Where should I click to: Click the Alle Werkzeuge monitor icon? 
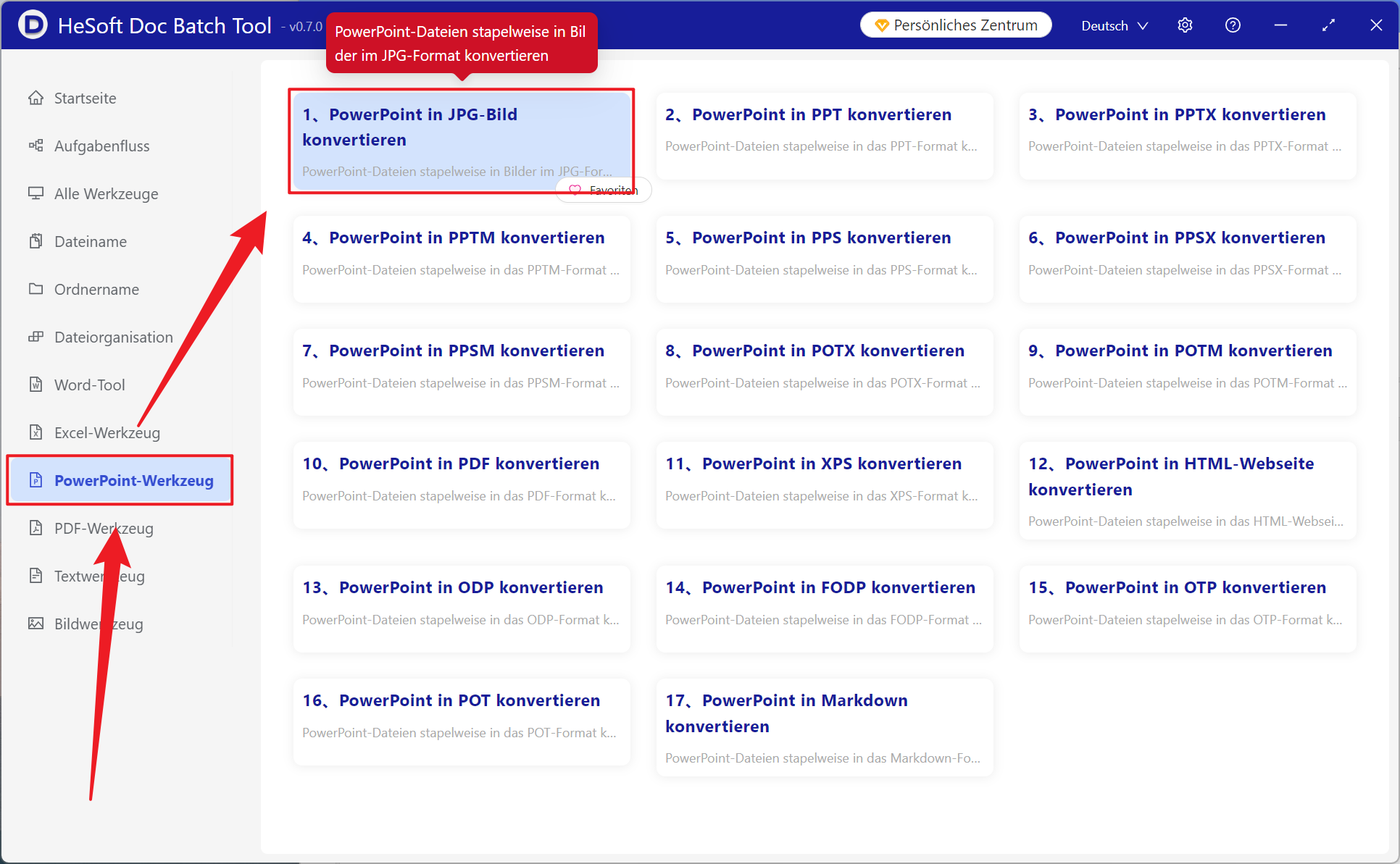coord(36,193)
